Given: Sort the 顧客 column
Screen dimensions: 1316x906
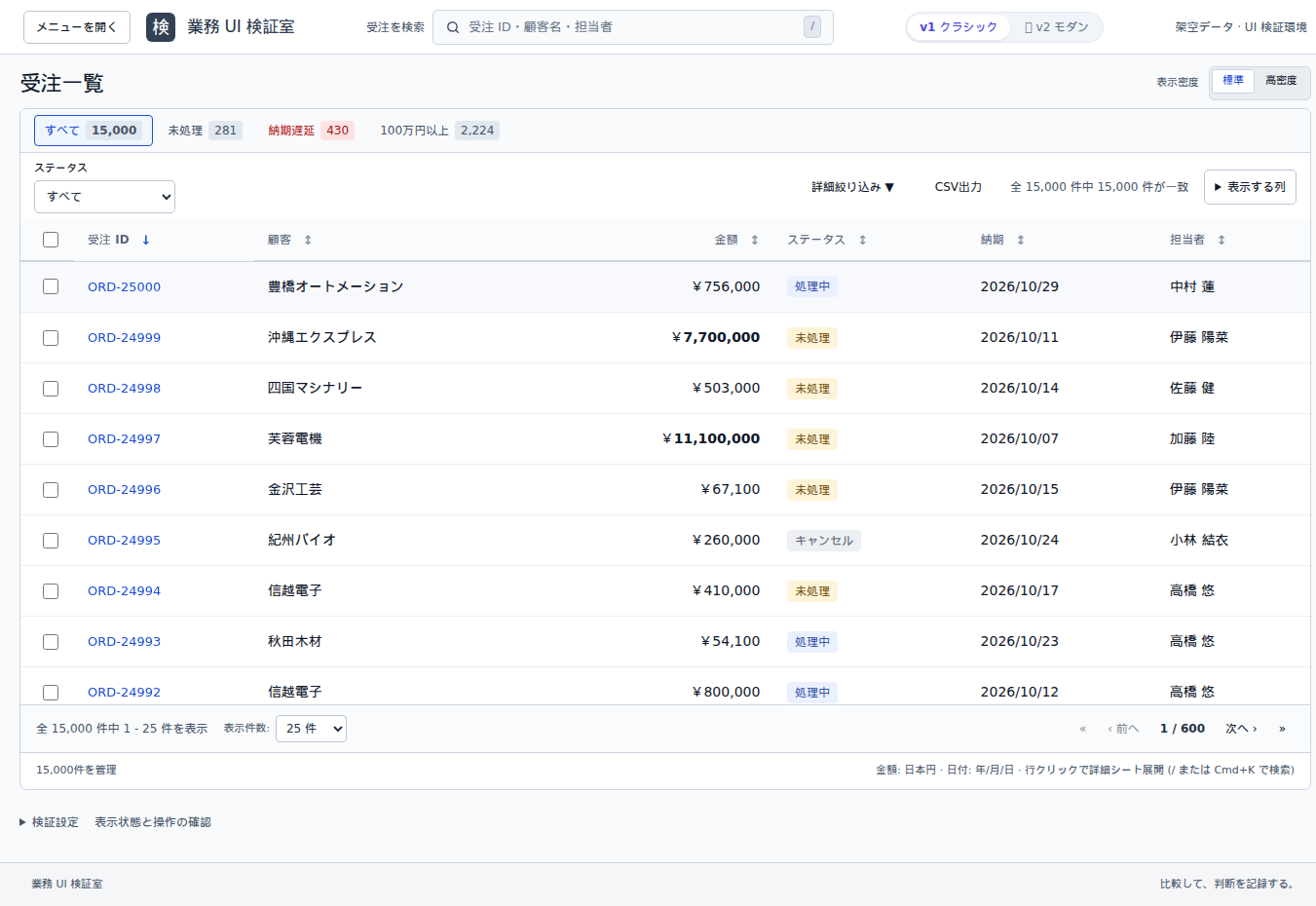Looking at the screenshot, I should [x=308, y=240].
